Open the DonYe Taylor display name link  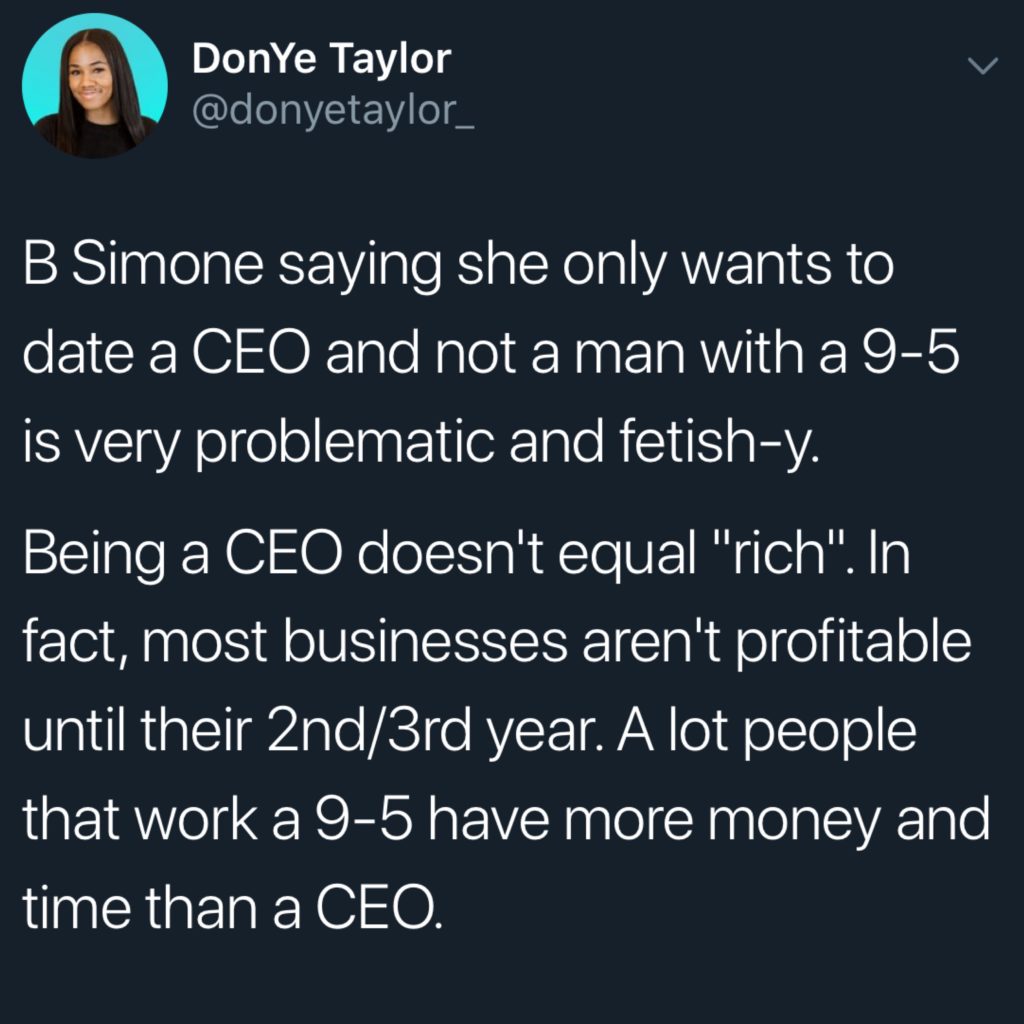click(322, 59)
